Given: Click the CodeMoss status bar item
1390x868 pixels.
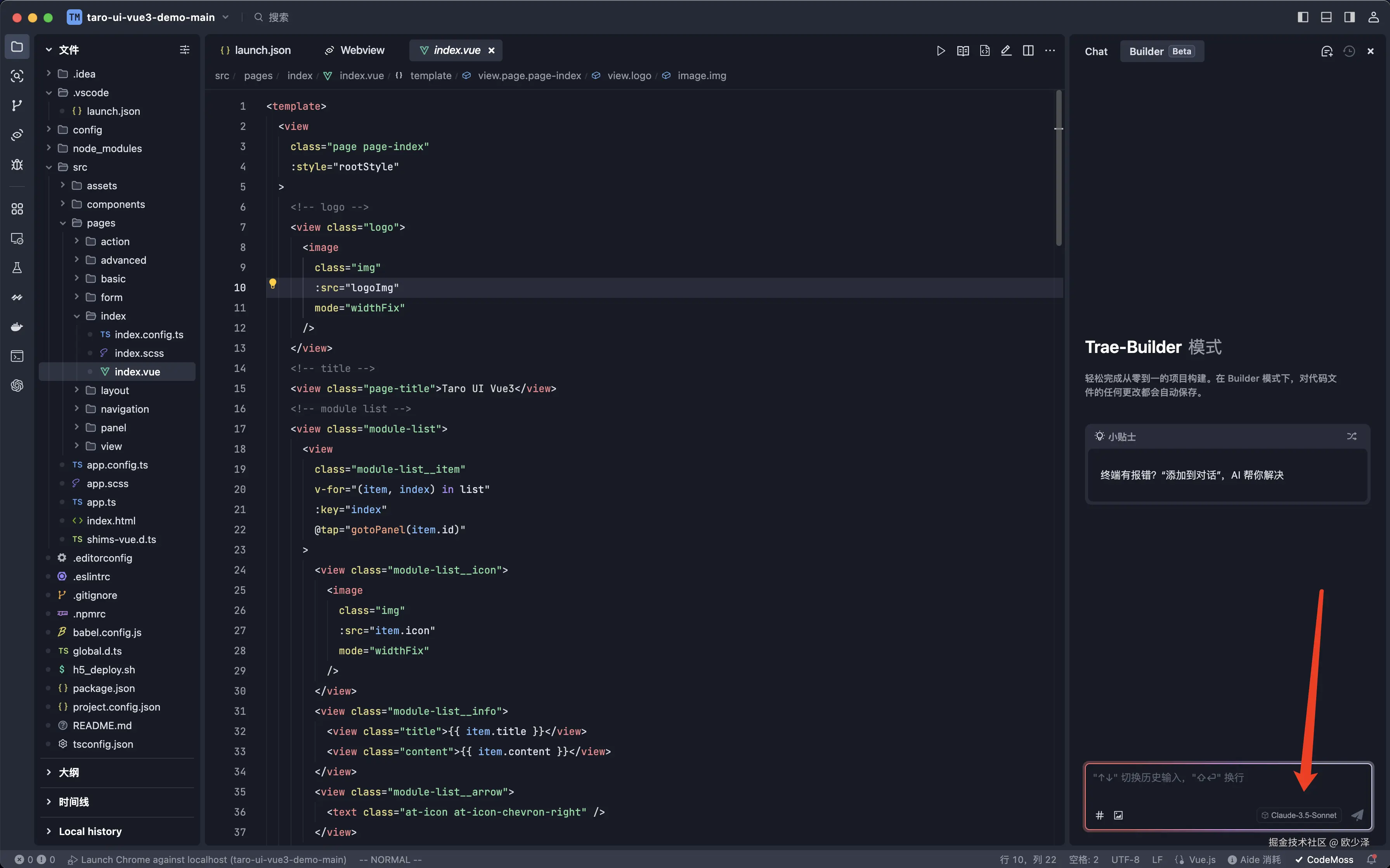Looking at the screenshot, I should click(1324, 859).
